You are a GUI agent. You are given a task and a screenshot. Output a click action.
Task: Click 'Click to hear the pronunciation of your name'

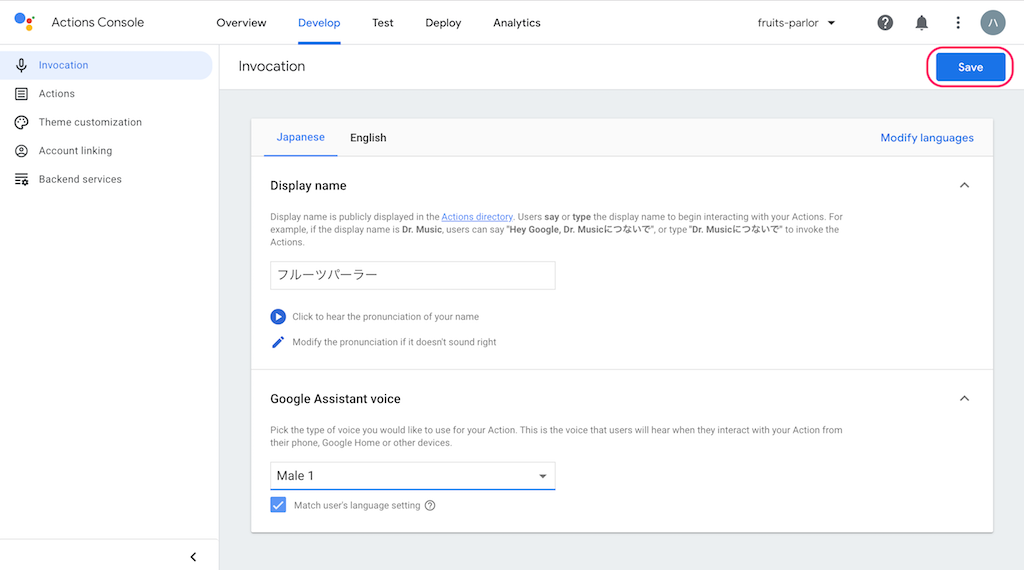[x=385, y=317]
